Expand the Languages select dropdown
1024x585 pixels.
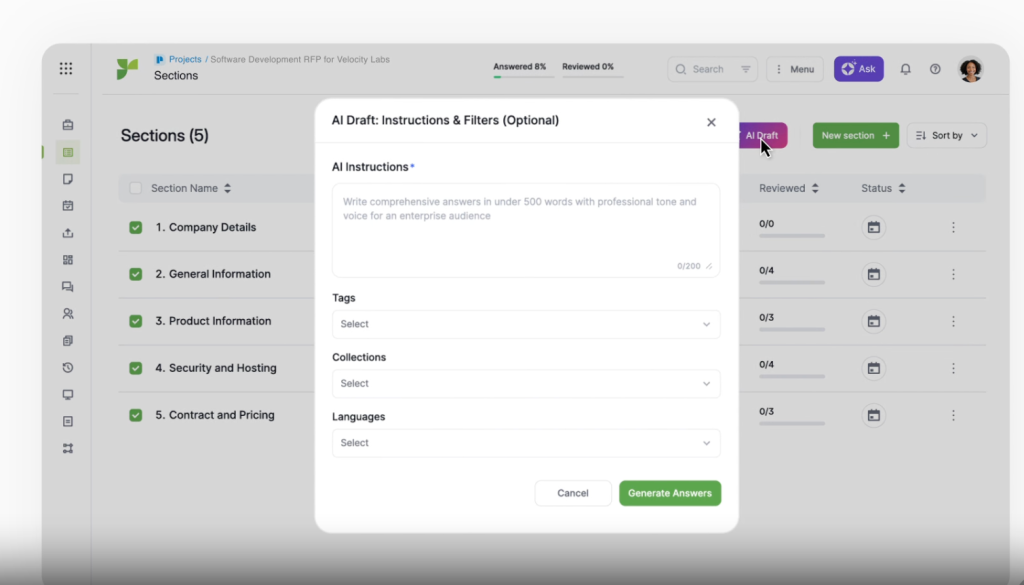pyautogui.click(x=526, y=442)
